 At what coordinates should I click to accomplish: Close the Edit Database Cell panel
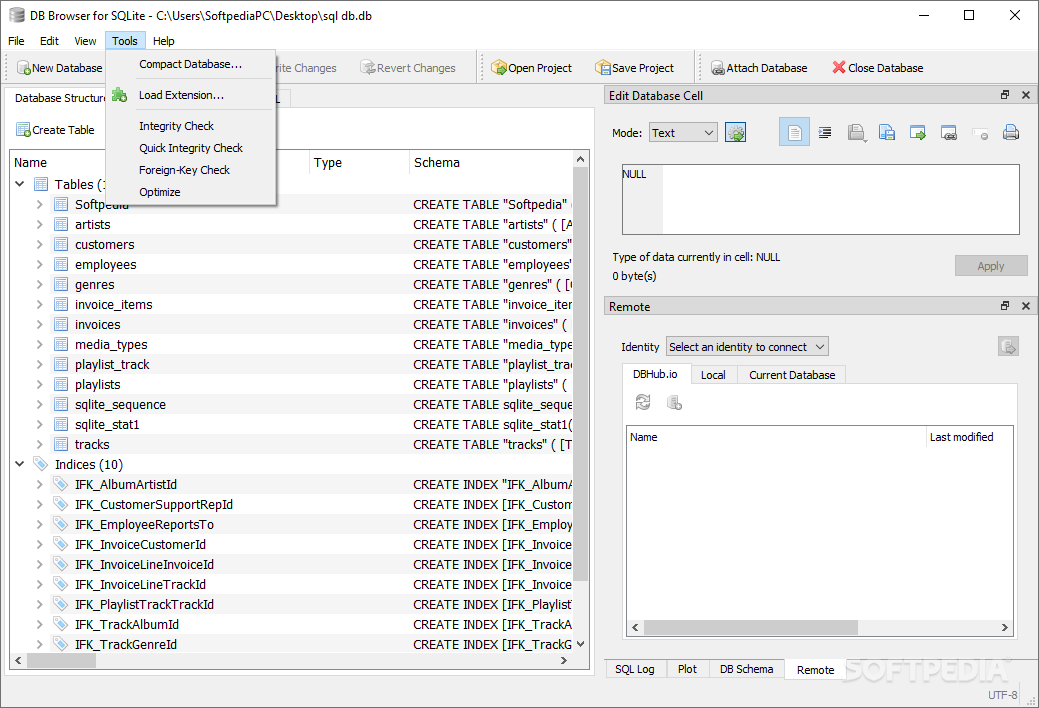[1026, 95]
